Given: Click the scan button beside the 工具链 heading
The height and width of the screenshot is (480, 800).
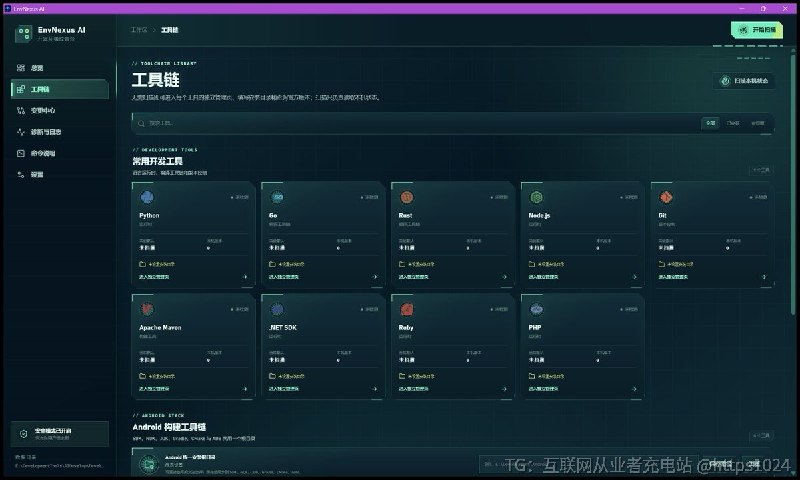Looking at the screenshot, I should point(744,81).
